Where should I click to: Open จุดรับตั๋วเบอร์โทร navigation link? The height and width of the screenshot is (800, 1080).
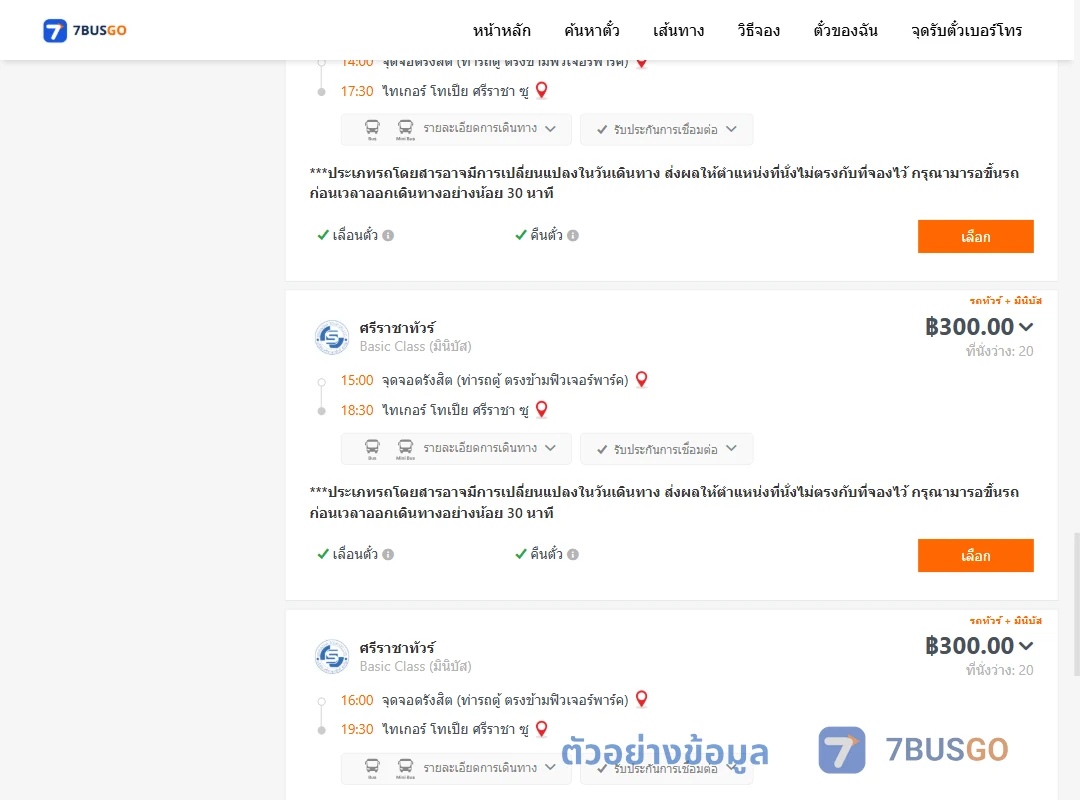click(966, 30)
